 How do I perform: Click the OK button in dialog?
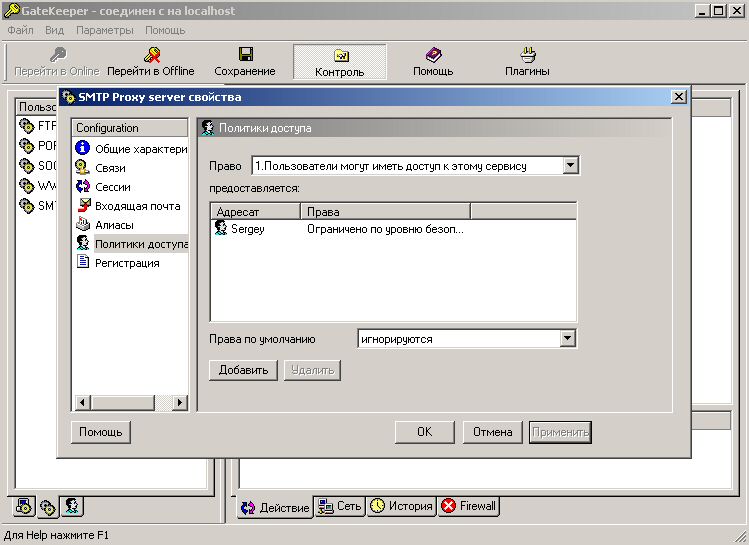click(425, 432)
